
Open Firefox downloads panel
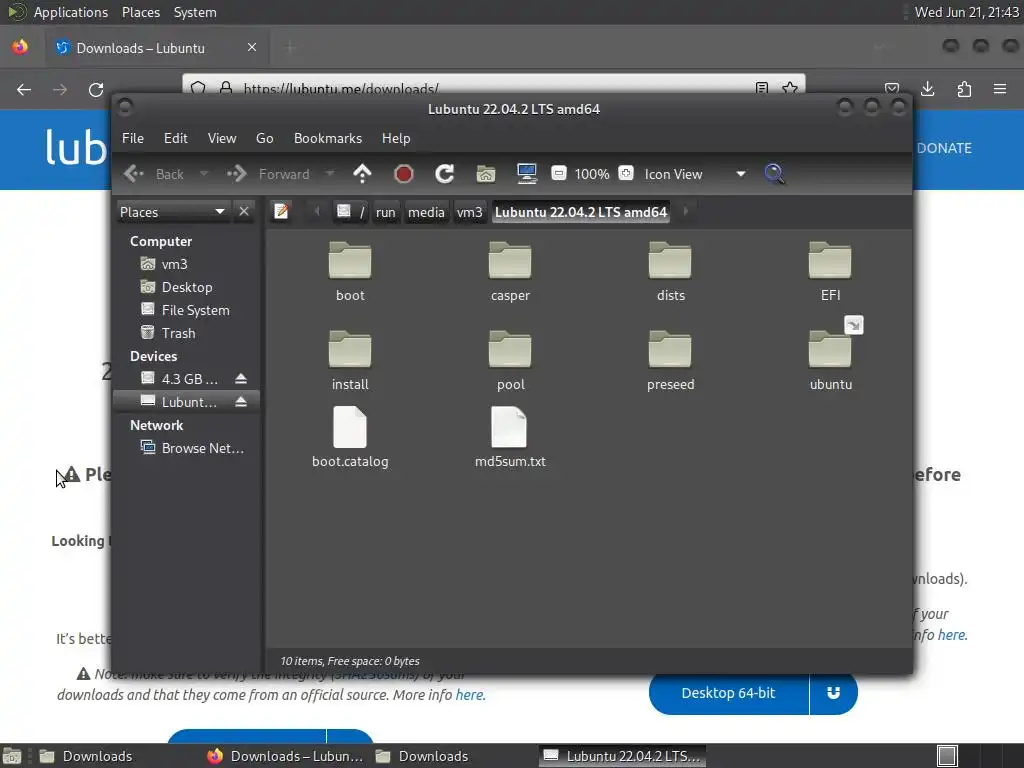(927, 89)
